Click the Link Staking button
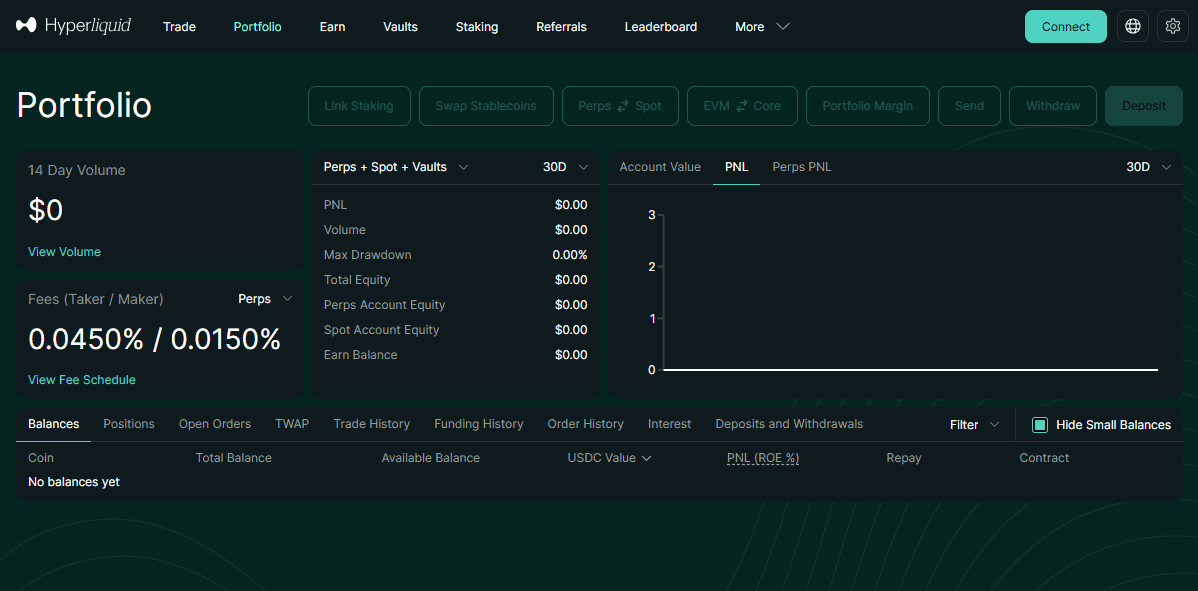 click(359, 106)
